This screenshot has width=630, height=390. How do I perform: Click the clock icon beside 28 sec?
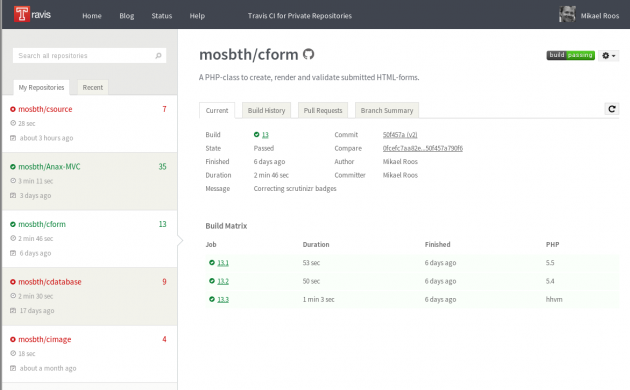pos(13,123)
